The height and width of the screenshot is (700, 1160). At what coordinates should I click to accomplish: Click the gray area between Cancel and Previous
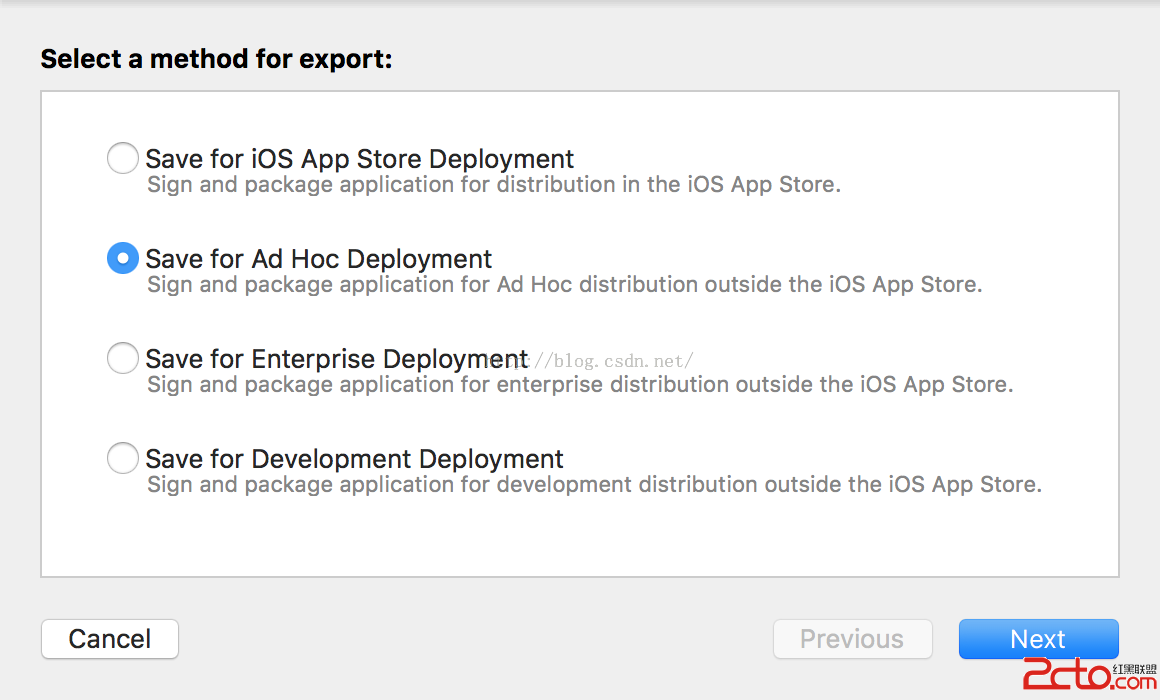click(475, 639)
